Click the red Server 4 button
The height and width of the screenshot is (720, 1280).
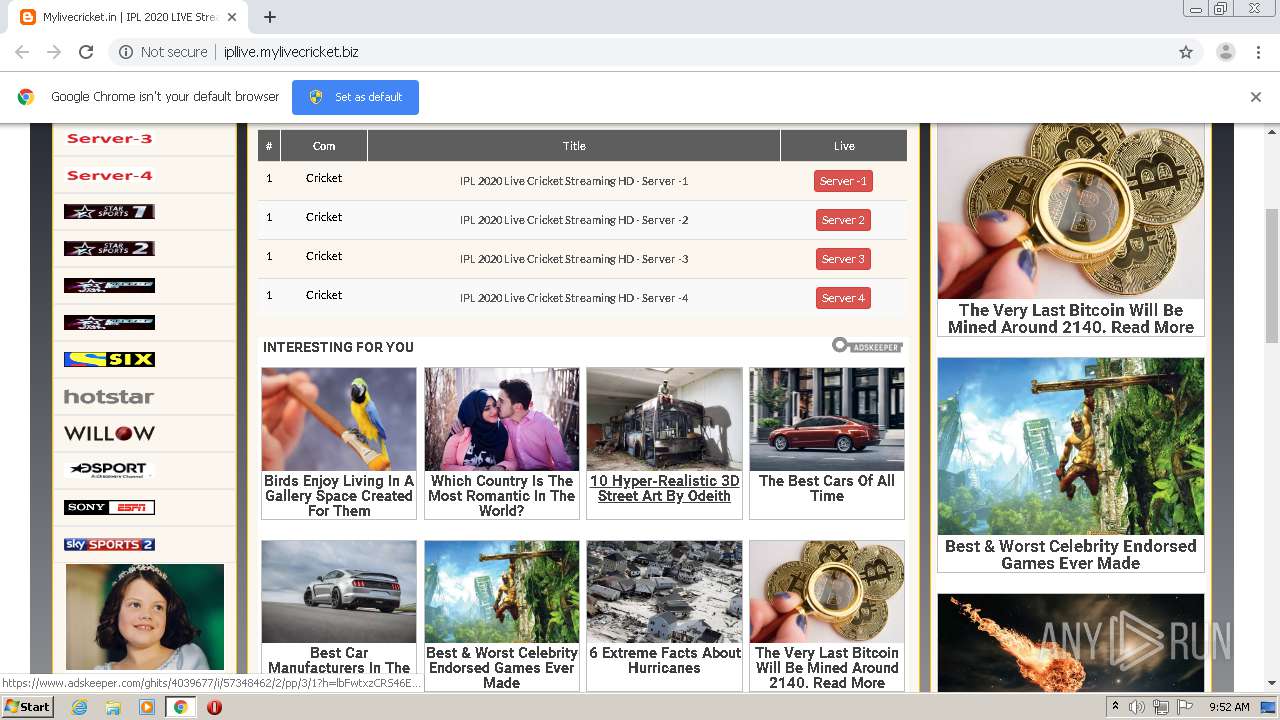pos(843,298)
